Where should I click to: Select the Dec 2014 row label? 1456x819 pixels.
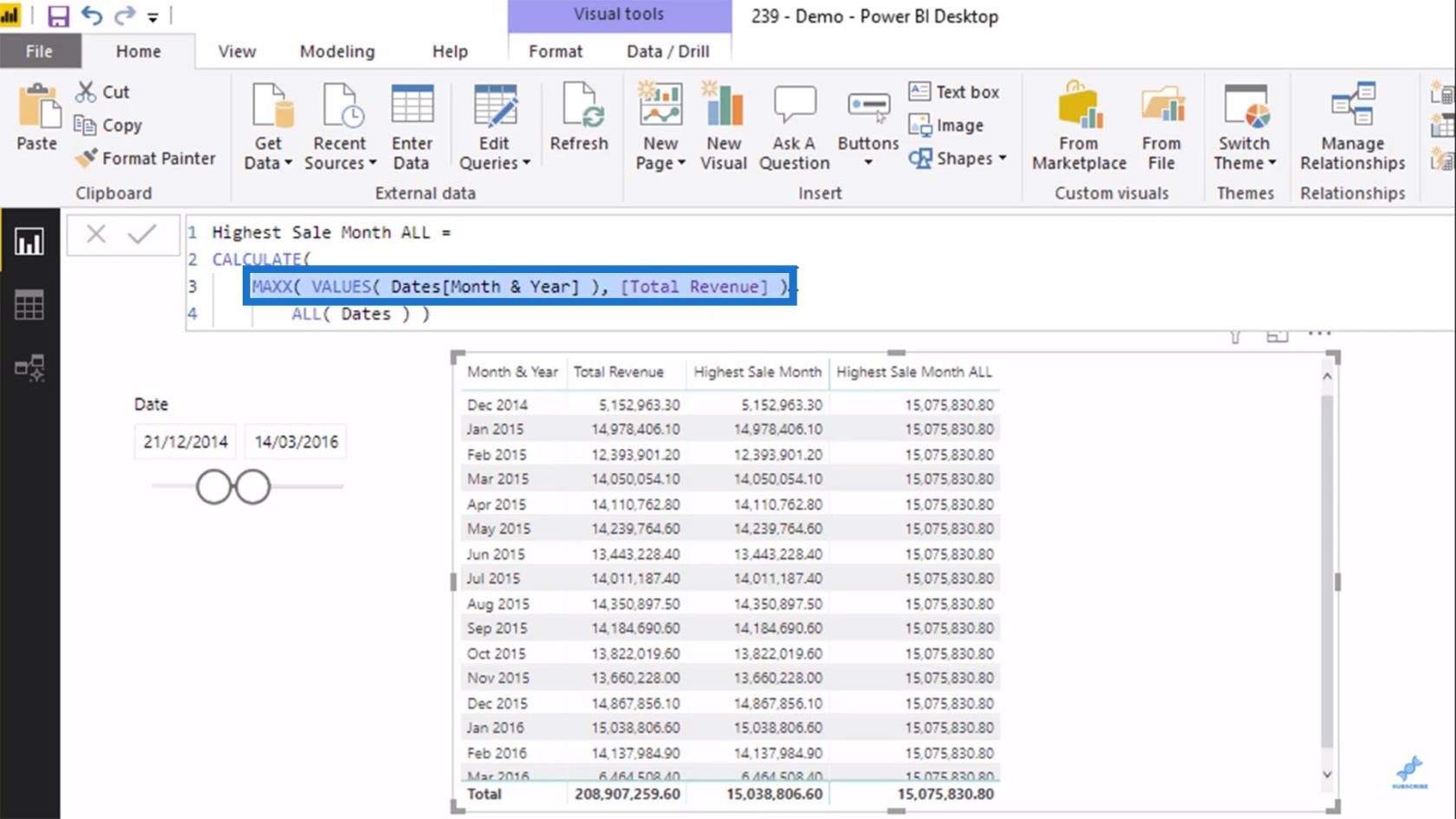click(x=497, y=405)
